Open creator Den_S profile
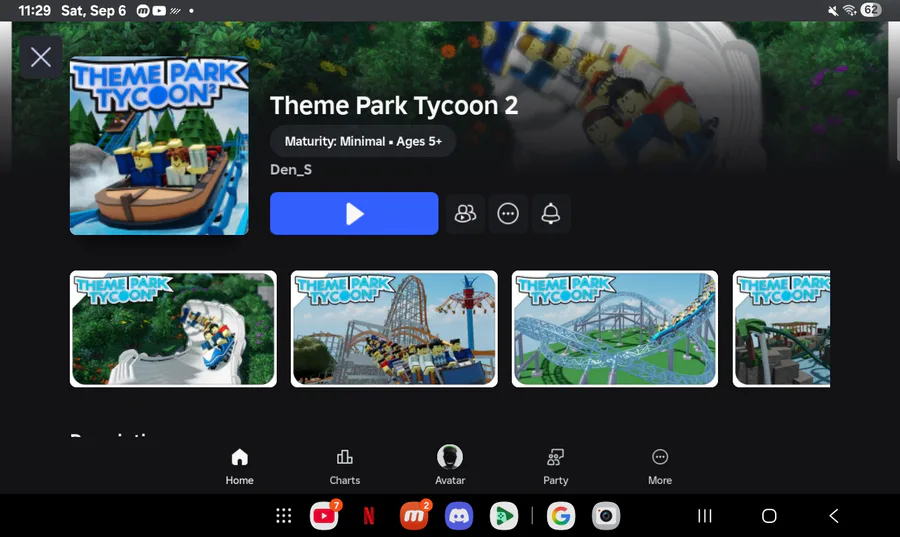The width and height of the screenshot is (900, 537). (291, 170)
